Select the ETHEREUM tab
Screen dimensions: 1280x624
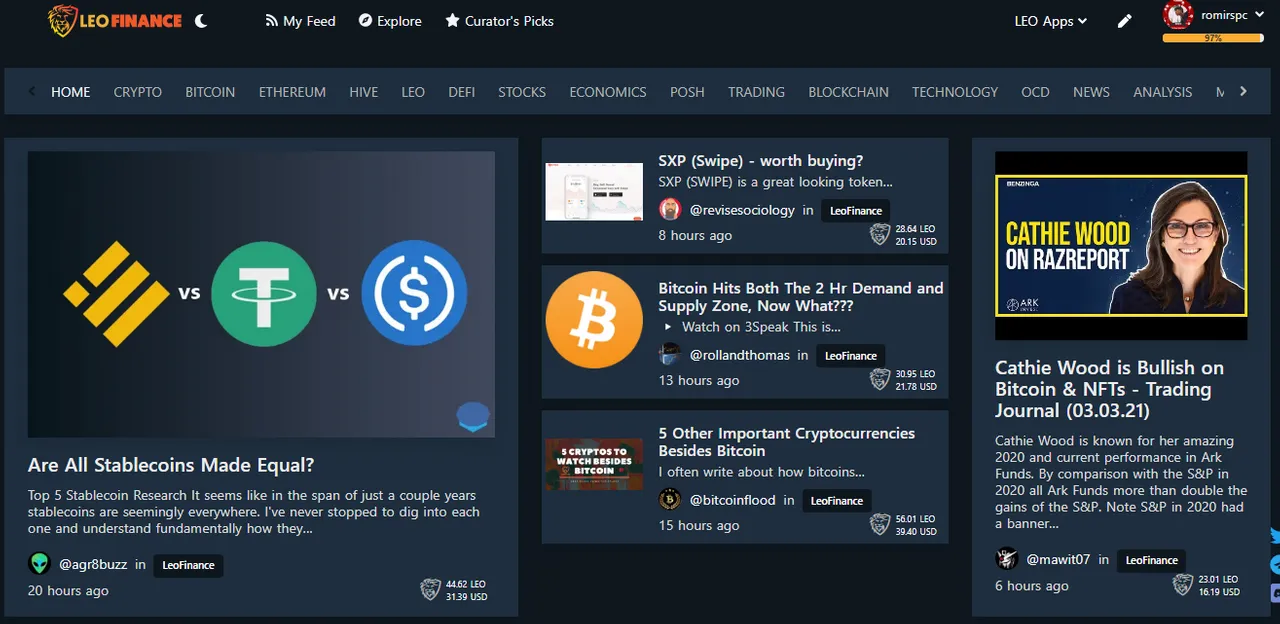pyautogui.click(x=292, y=92)
